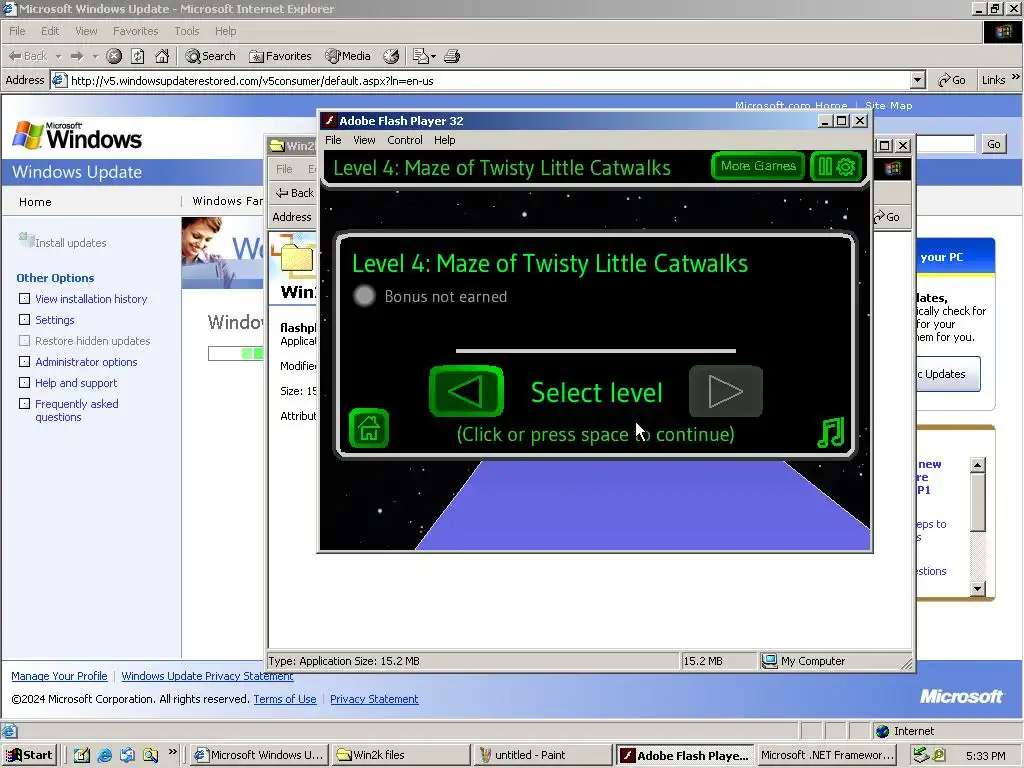
Task: Click the IE Media toolbar button
Action: (348, 56)
